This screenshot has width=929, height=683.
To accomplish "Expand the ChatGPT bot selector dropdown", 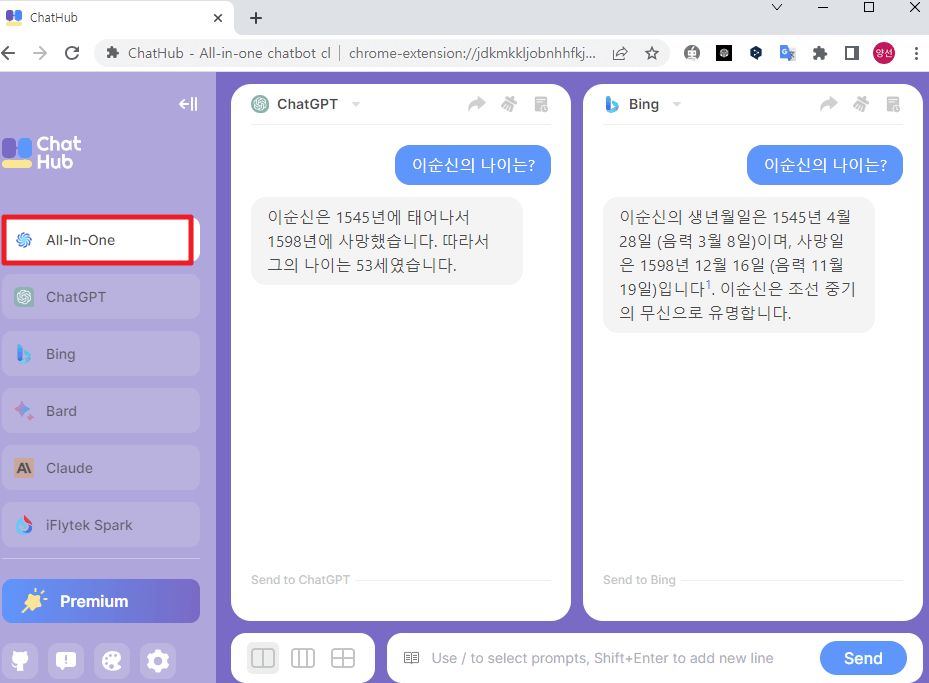I will click(355, 104).
